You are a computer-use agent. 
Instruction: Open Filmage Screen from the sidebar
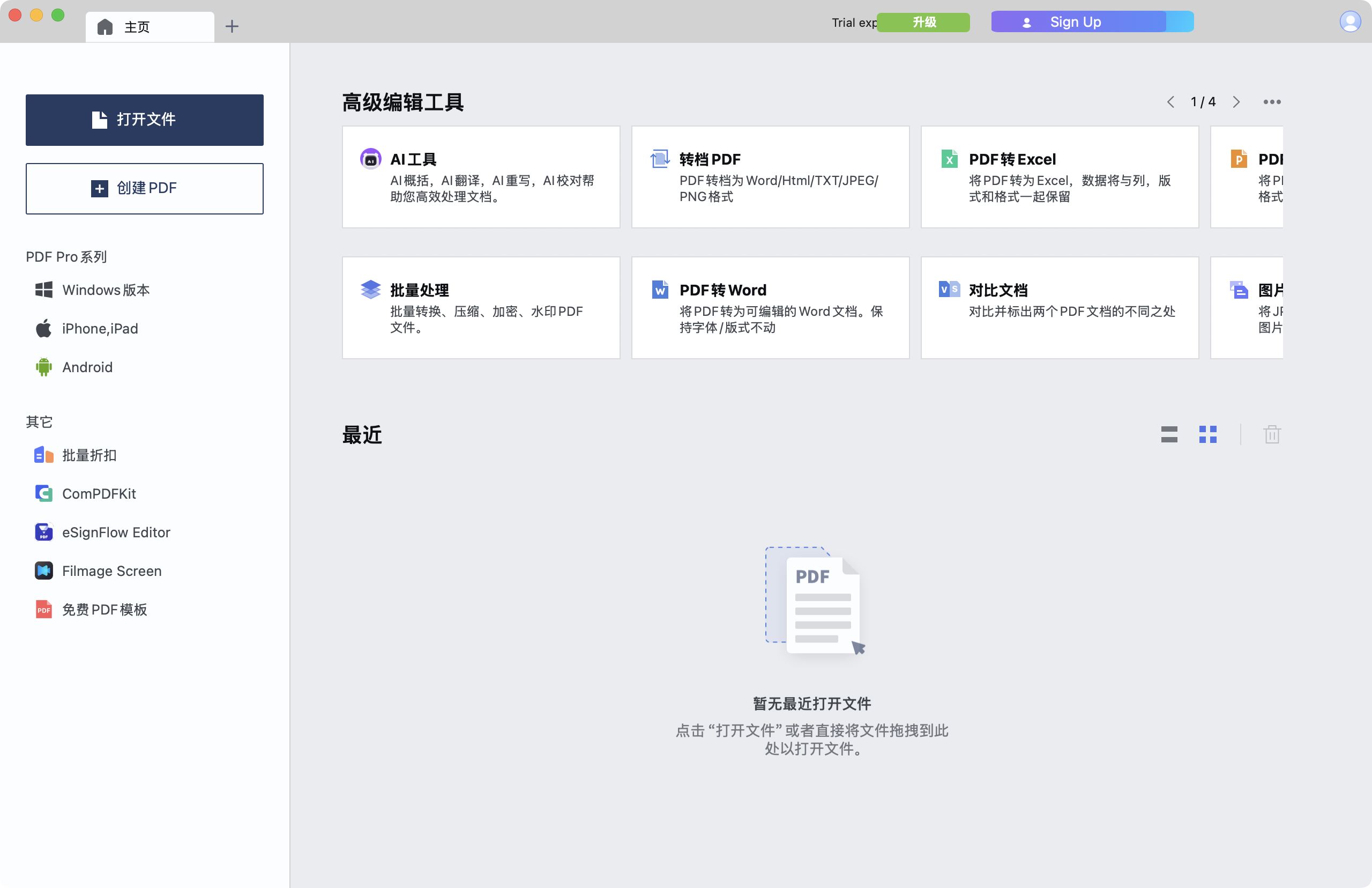click(x=111, y=570)
